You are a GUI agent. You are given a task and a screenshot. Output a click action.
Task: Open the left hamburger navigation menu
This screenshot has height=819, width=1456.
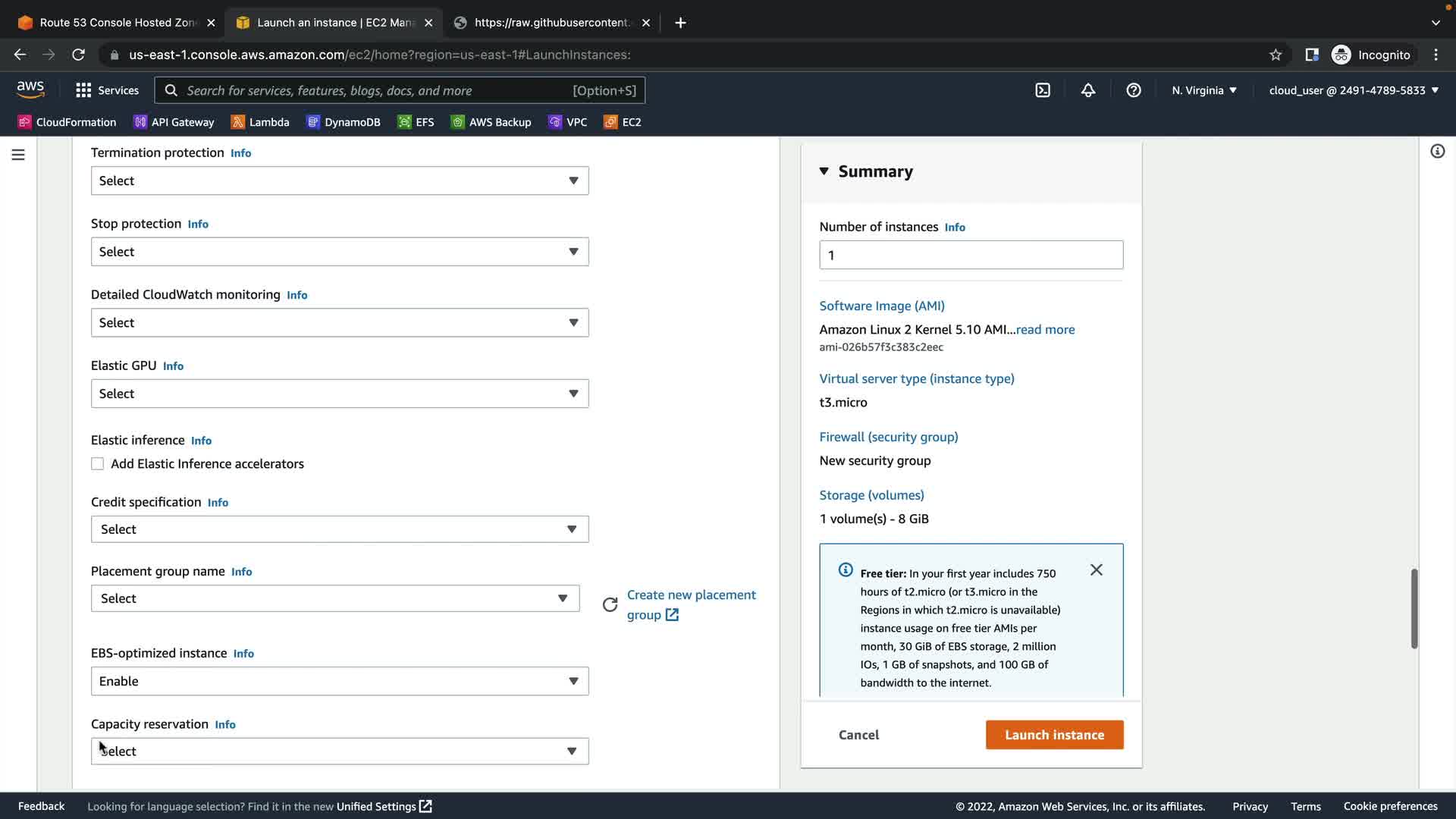(x=18, y=155)
